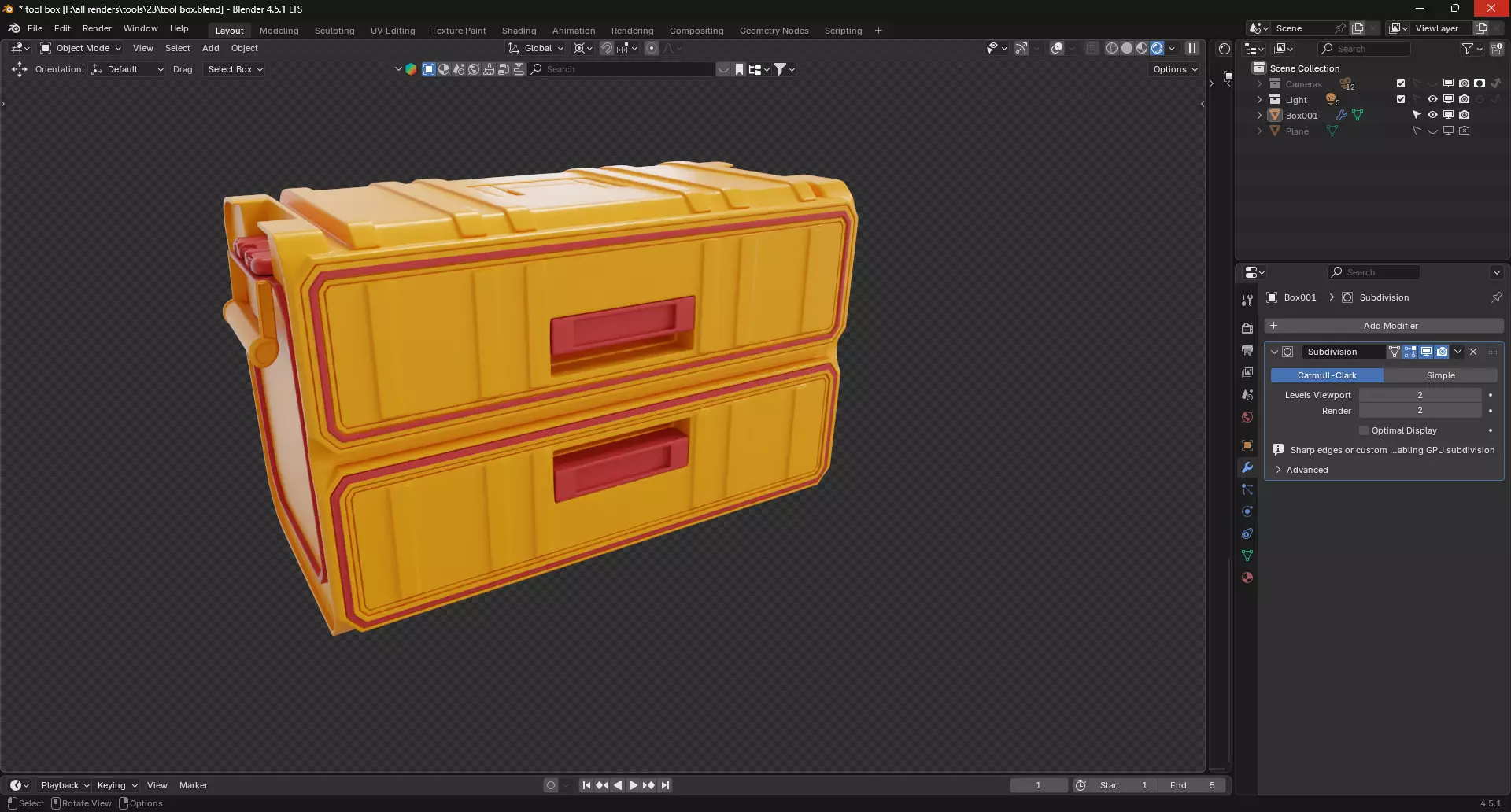Switch viewport to Material Preview shading

(x=1142, y=48)
